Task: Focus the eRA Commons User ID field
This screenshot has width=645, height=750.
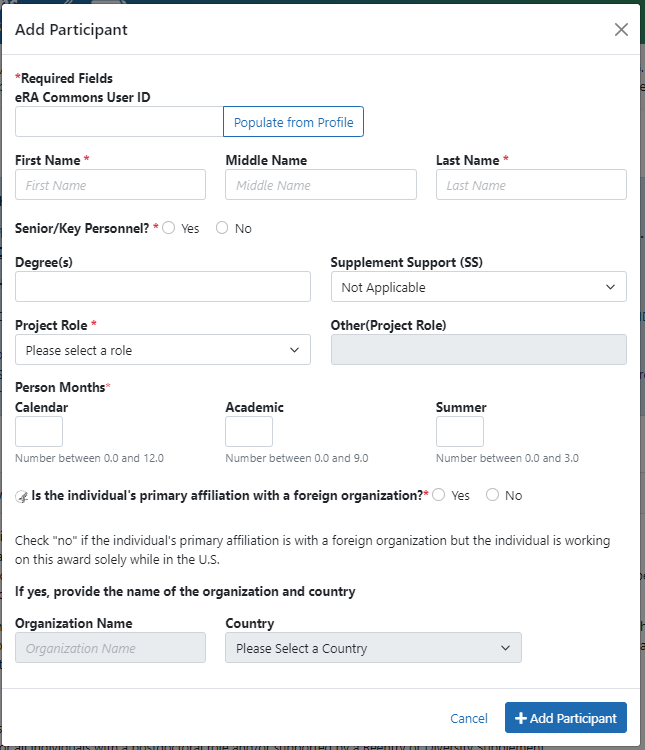Action: coord(118,122)
